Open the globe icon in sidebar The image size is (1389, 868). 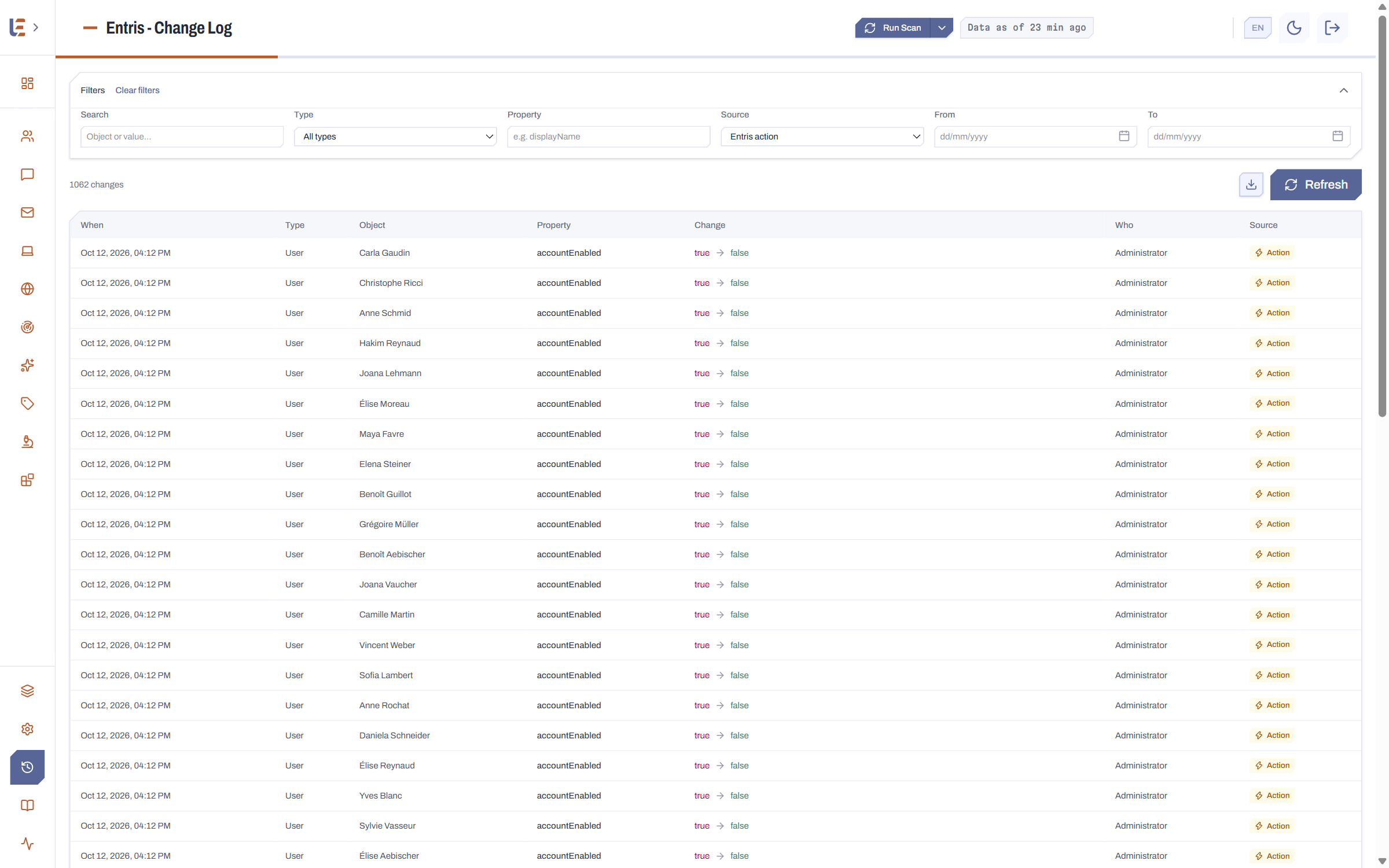[x=27, y=289]
